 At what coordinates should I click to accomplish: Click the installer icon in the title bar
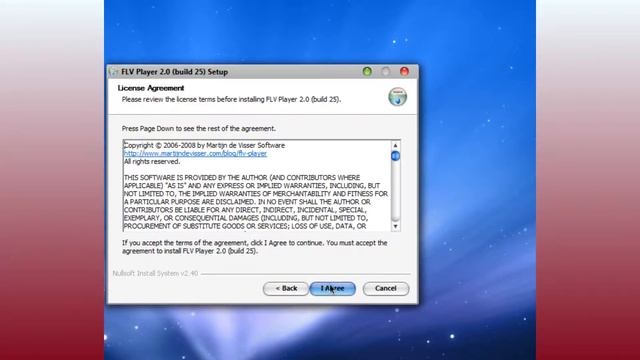113,72
